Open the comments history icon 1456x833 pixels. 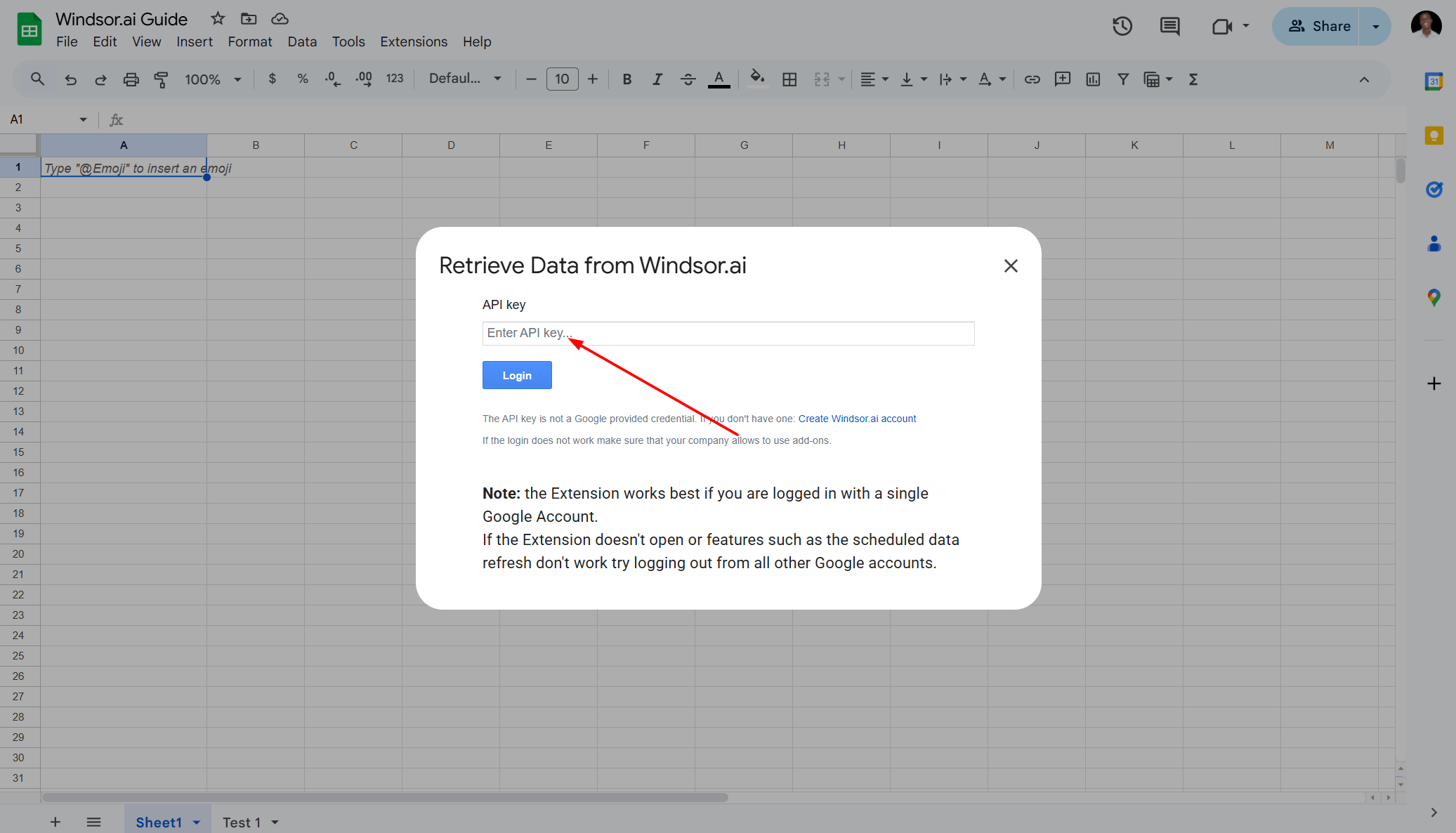pos(1169,27)
